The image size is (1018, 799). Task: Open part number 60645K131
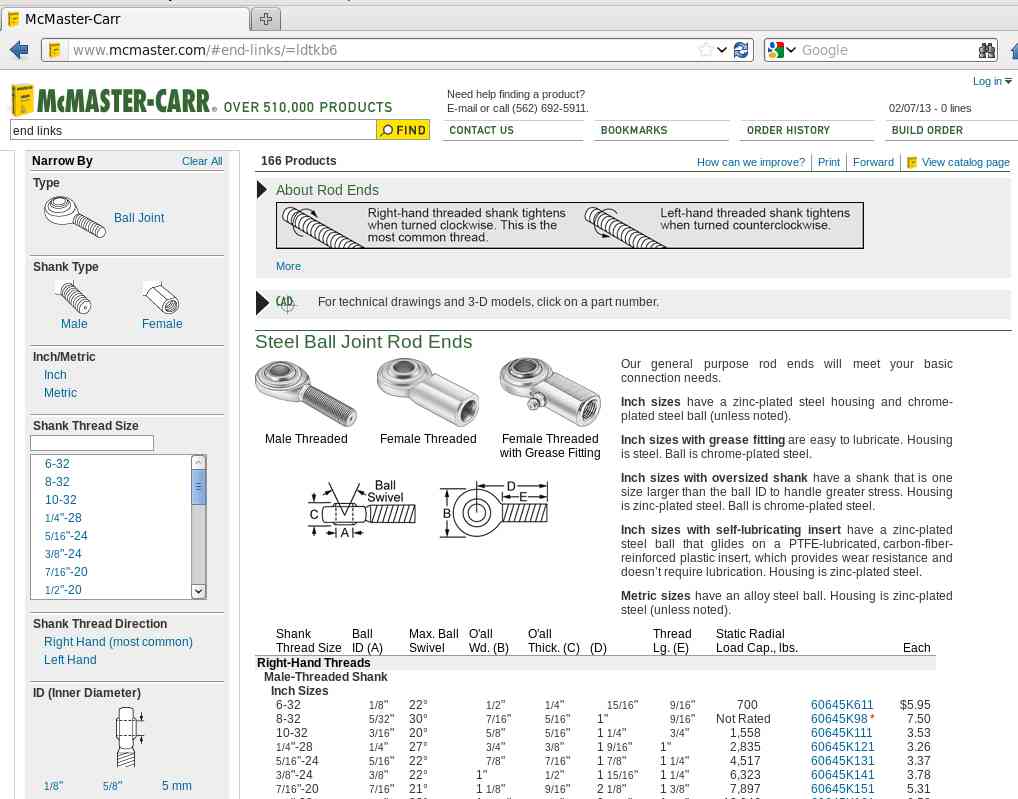[842, 761]
